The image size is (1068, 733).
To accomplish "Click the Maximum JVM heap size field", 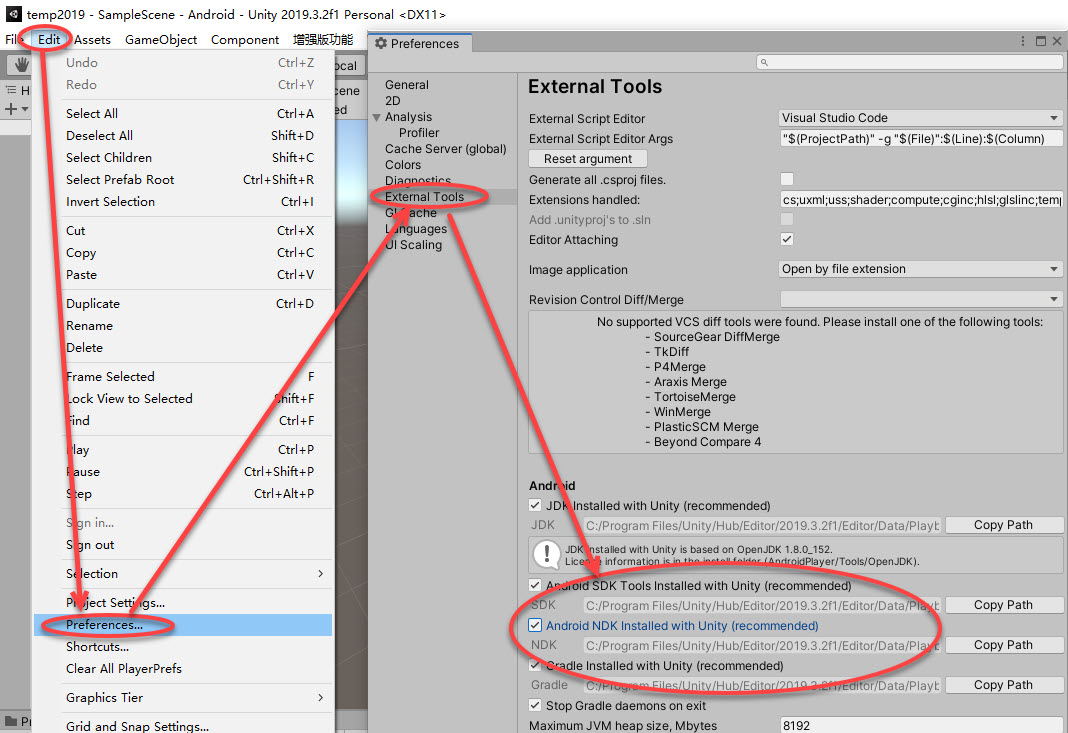I will point(921,726).
